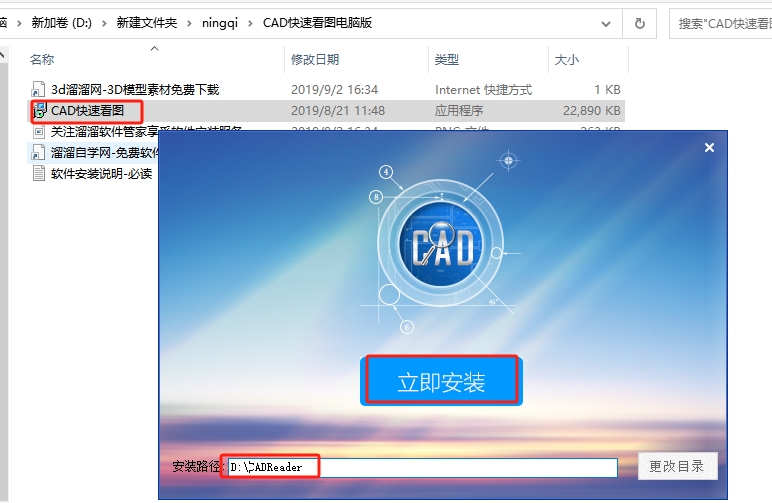772x503 pixels.
Task: Select the 软件安装说明-必读 document icon
Action: point(39,174)
